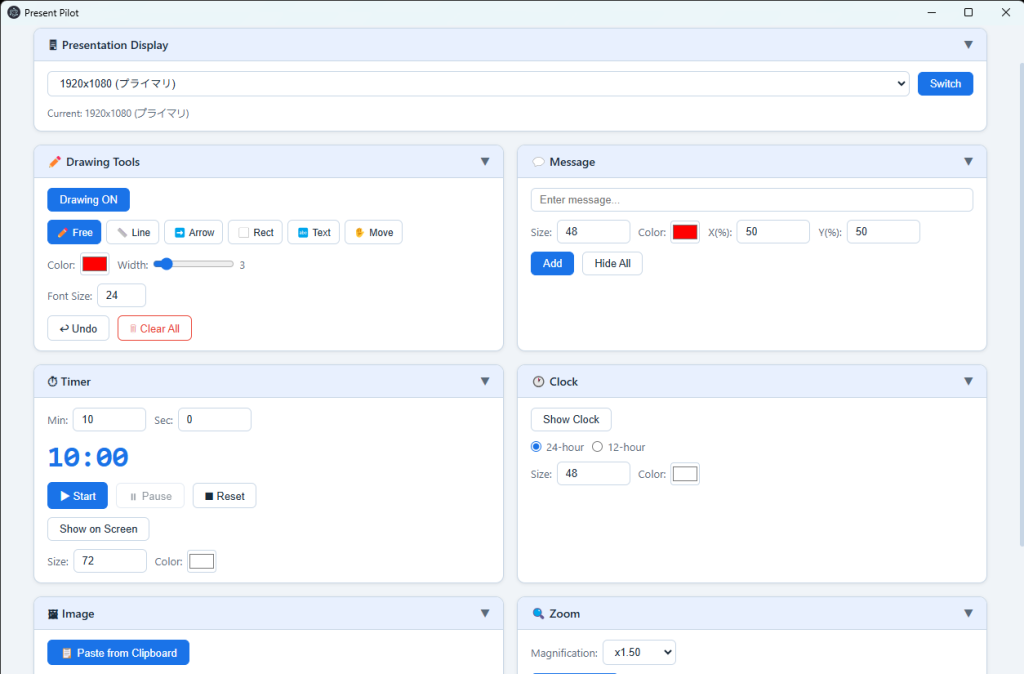1024x674 pixels.
Task: Open the Message color swatch
Action: click(685, 232)
